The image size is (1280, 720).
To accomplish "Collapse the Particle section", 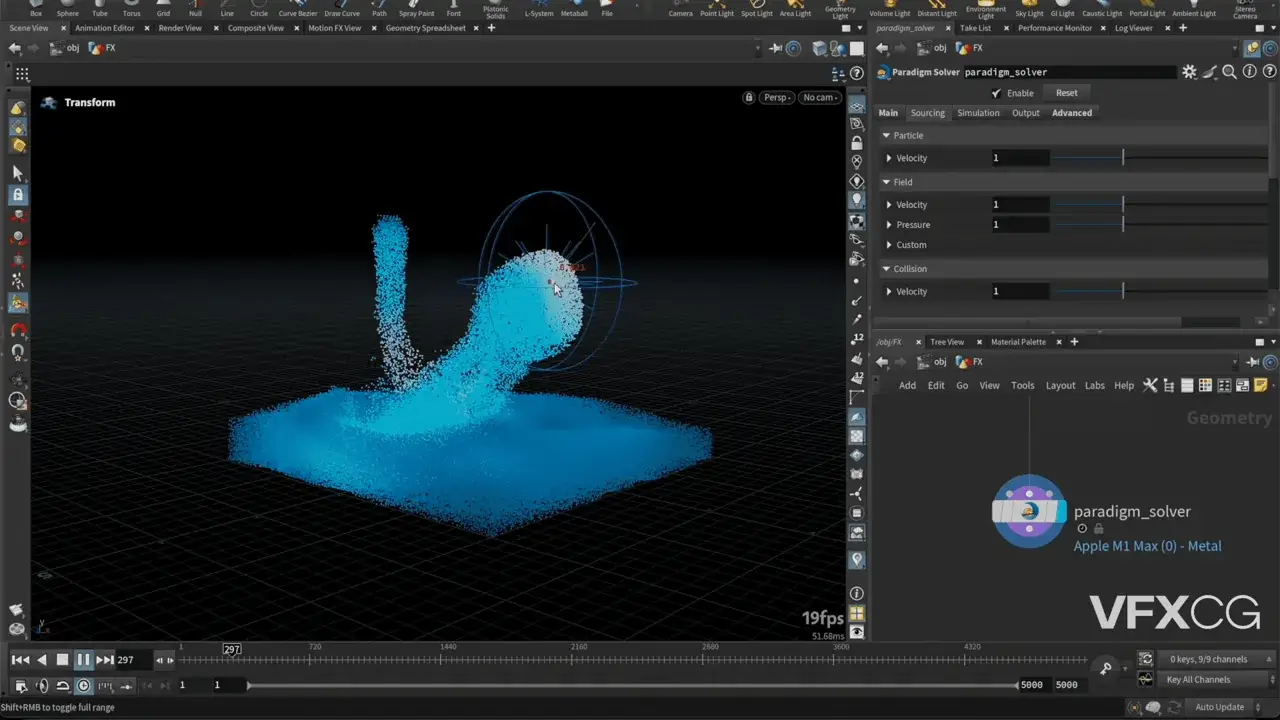I will tap(886, 136).
